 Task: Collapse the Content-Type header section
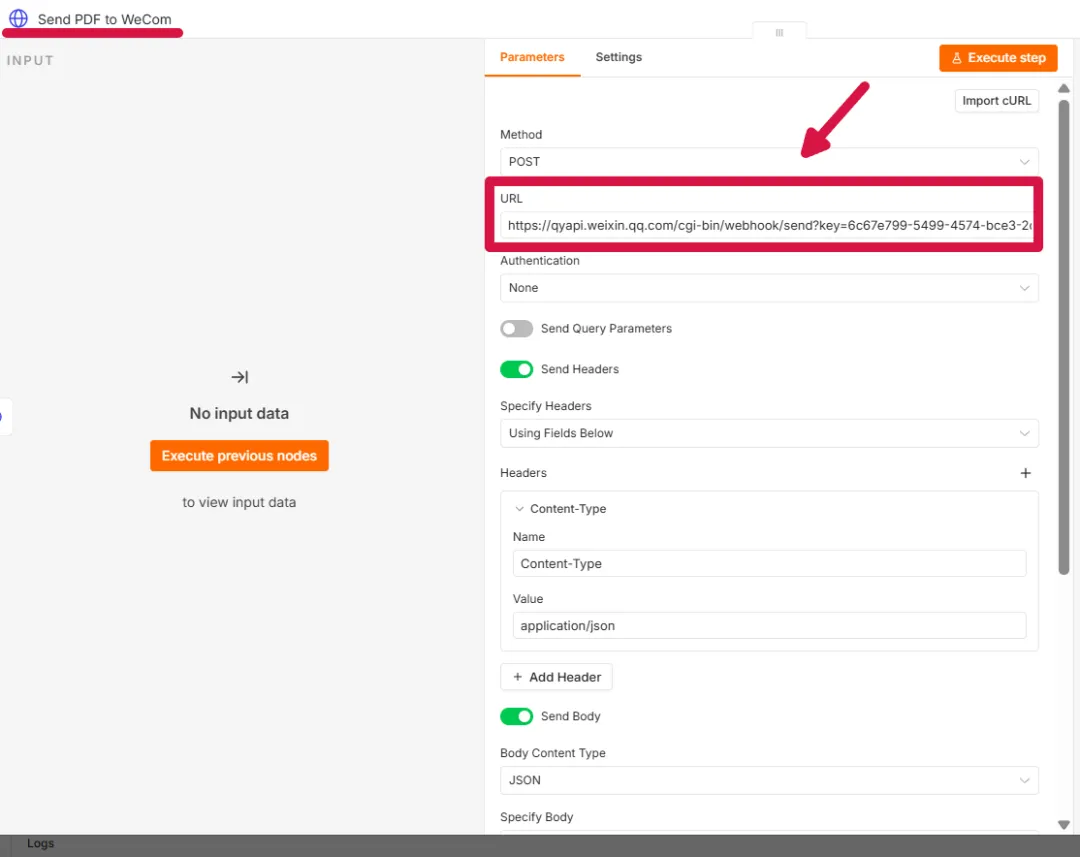coord(519,508)
